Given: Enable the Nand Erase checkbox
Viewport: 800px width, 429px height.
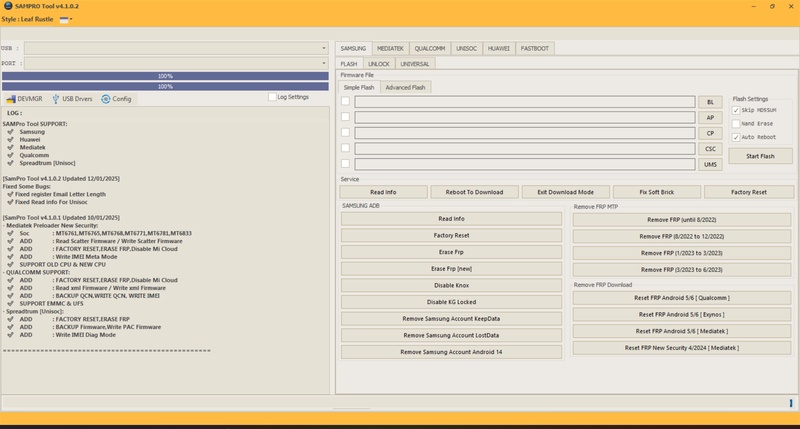Looking at the screenshot, I should 736,123.
